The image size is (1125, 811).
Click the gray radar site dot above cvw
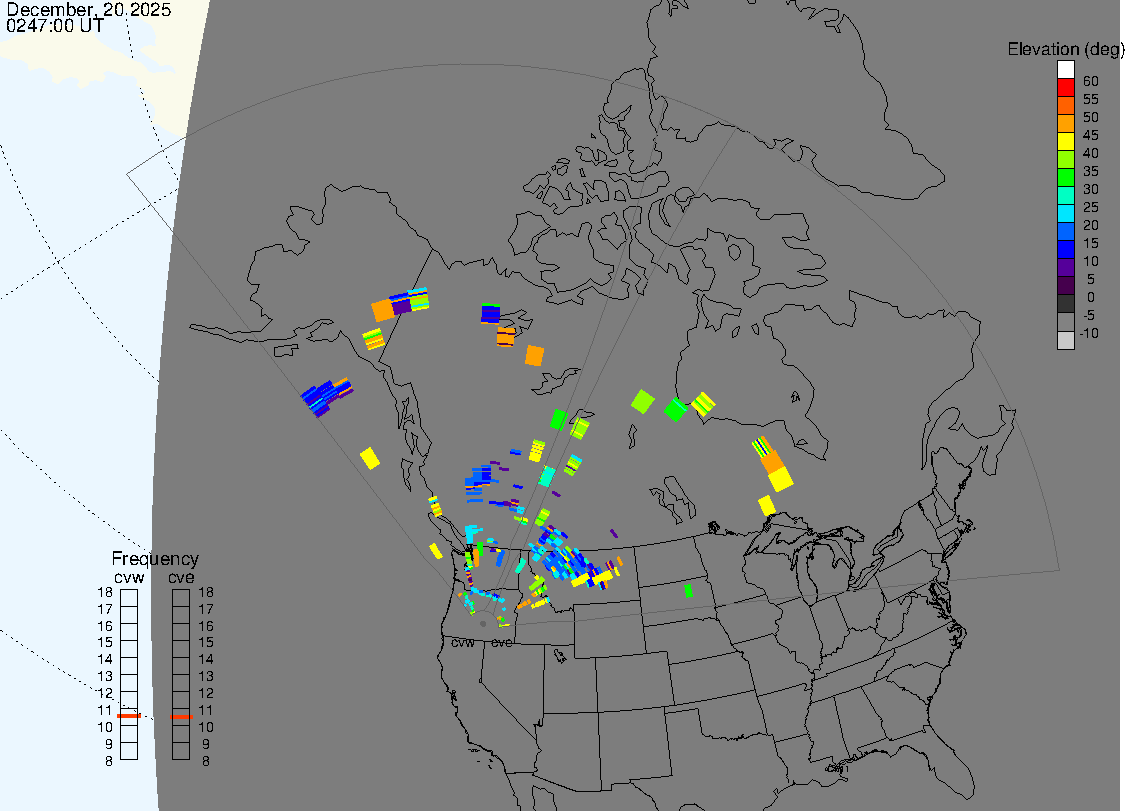(483, 624)
